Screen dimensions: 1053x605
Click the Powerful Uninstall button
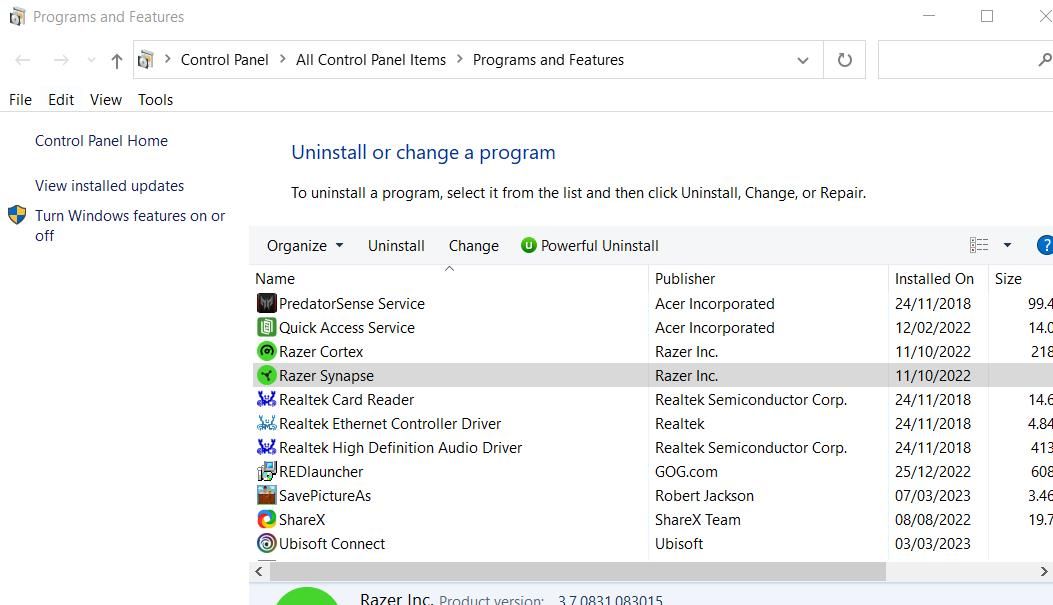[590, 246]
